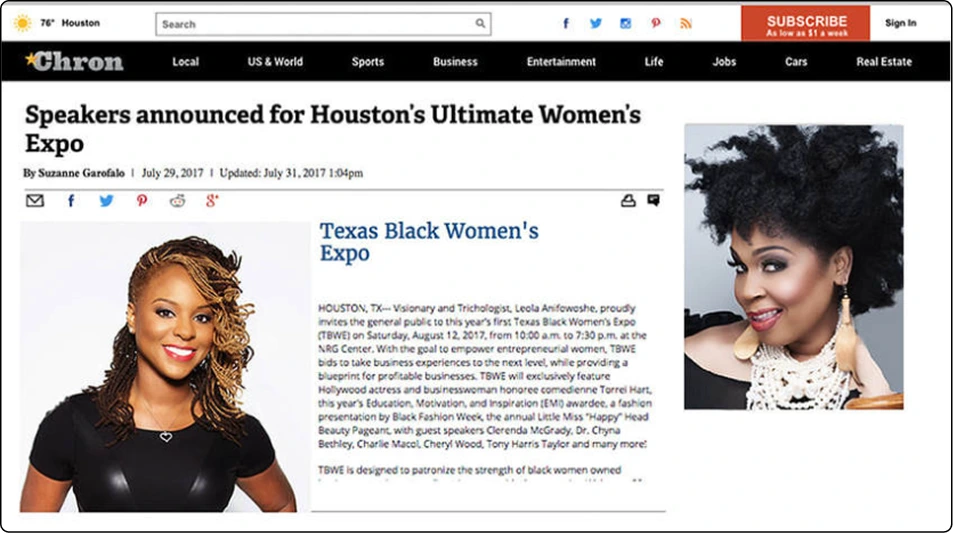Click the Facebook icon in top header

click(566, 23)
